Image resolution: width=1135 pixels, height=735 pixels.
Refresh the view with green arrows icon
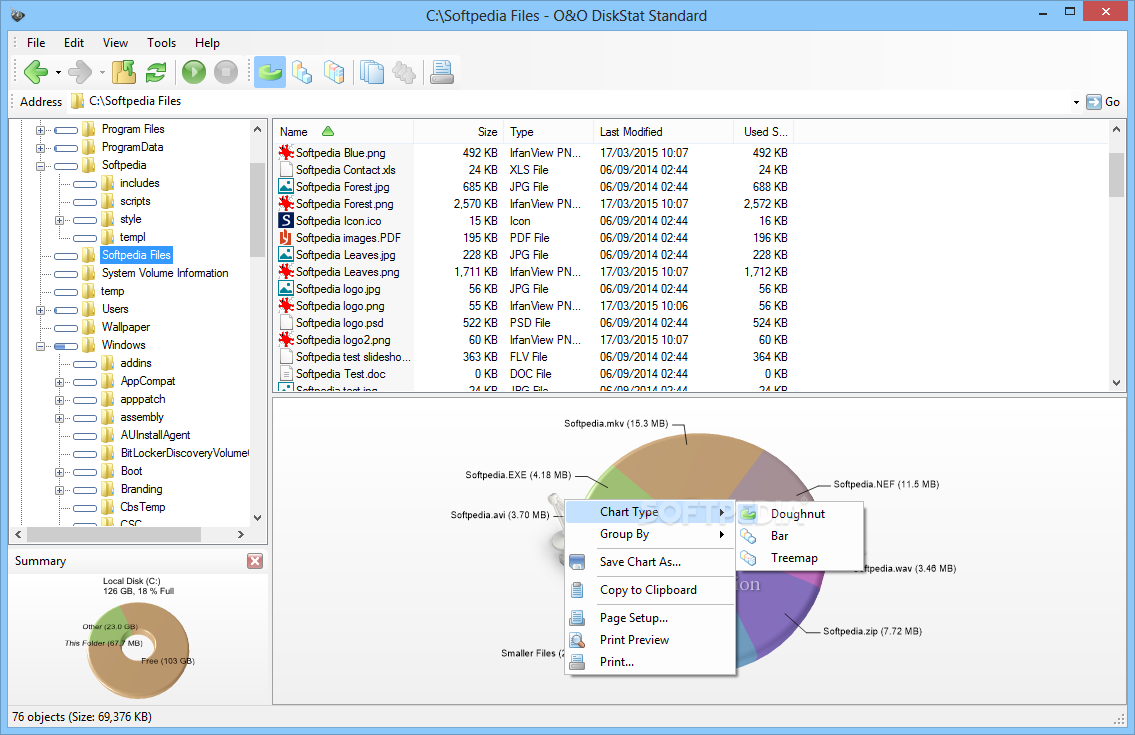(156, 72)
